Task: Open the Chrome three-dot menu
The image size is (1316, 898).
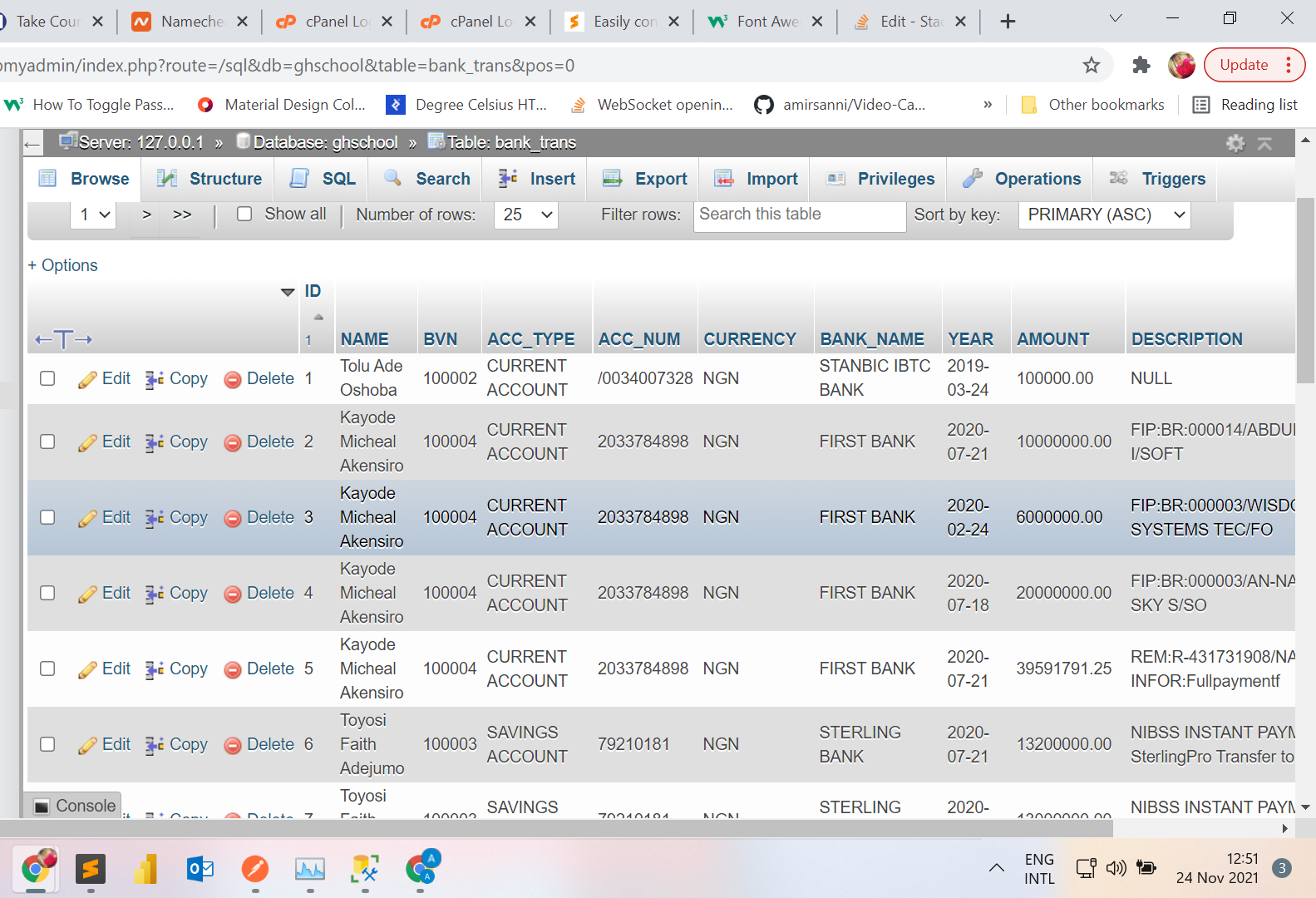Action: 1289,65
